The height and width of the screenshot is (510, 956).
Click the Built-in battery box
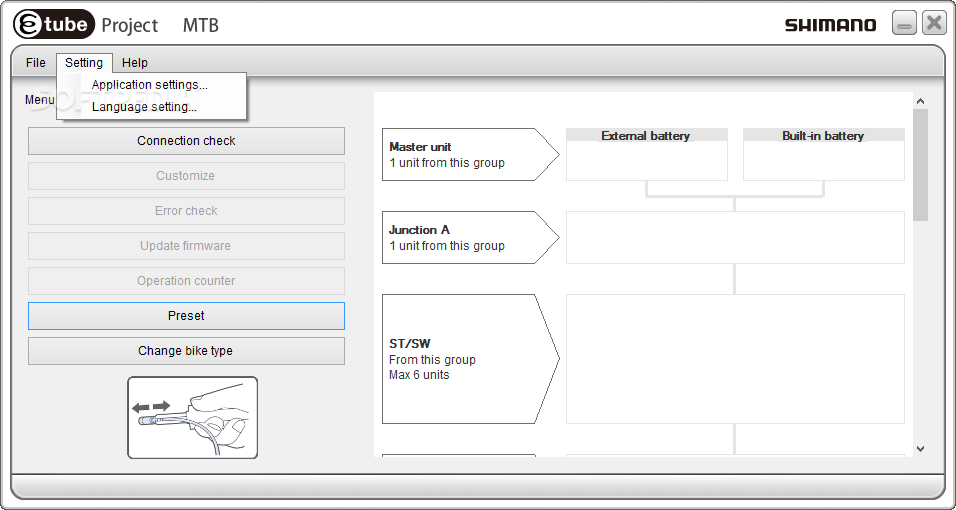click(x=824, y=154)
